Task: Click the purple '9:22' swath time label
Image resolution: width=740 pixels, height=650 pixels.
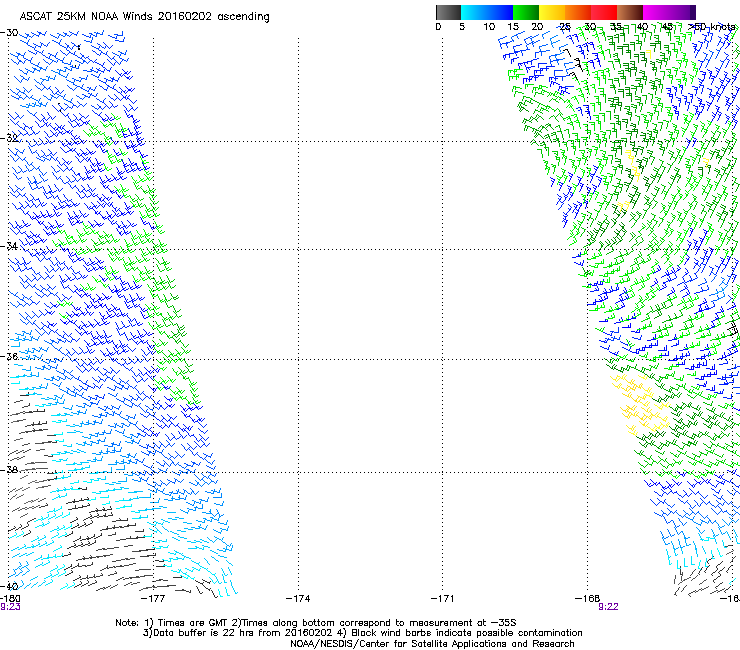Action: pos(608,607)
